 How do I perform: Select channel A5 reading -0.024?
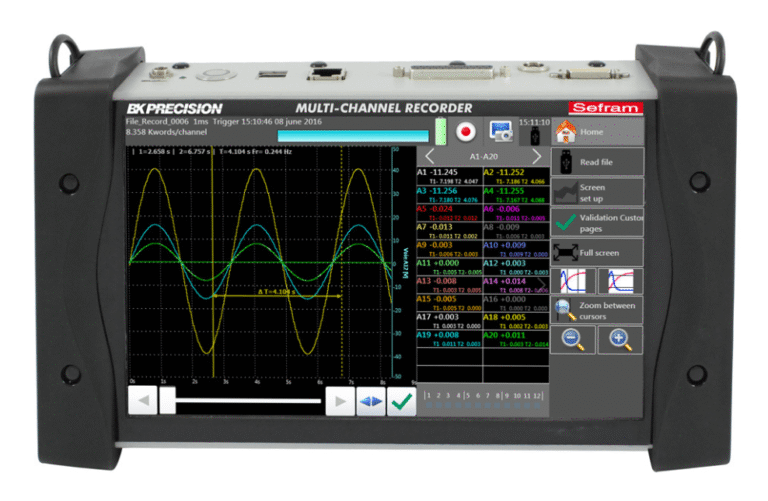click(x=449, y=213)
